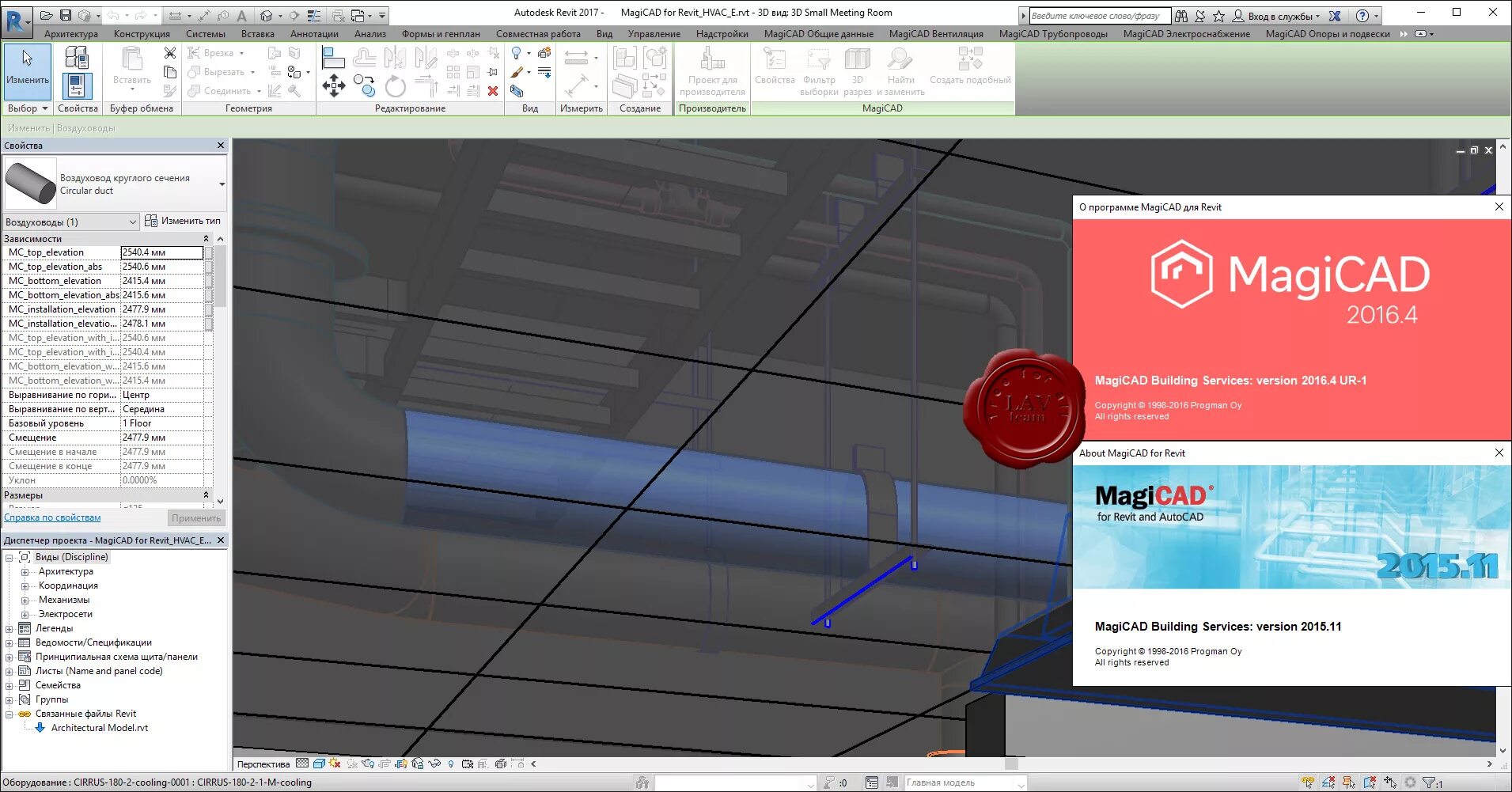Click the 3D разрез MagiCAD button

[858, 71]
